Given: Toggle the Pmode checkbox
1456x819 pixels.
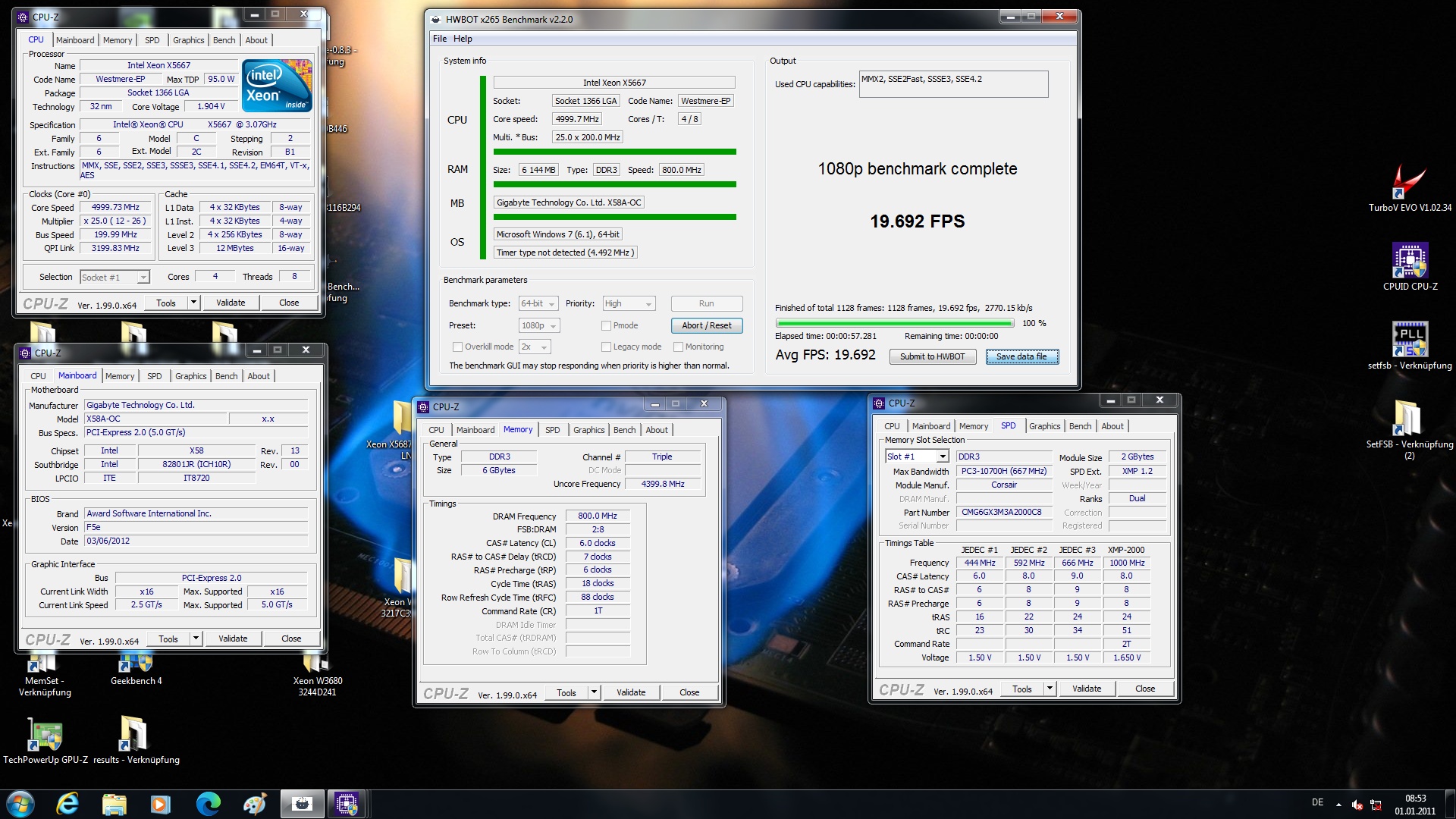Looking at the screenshot, I should coord(606,325).
